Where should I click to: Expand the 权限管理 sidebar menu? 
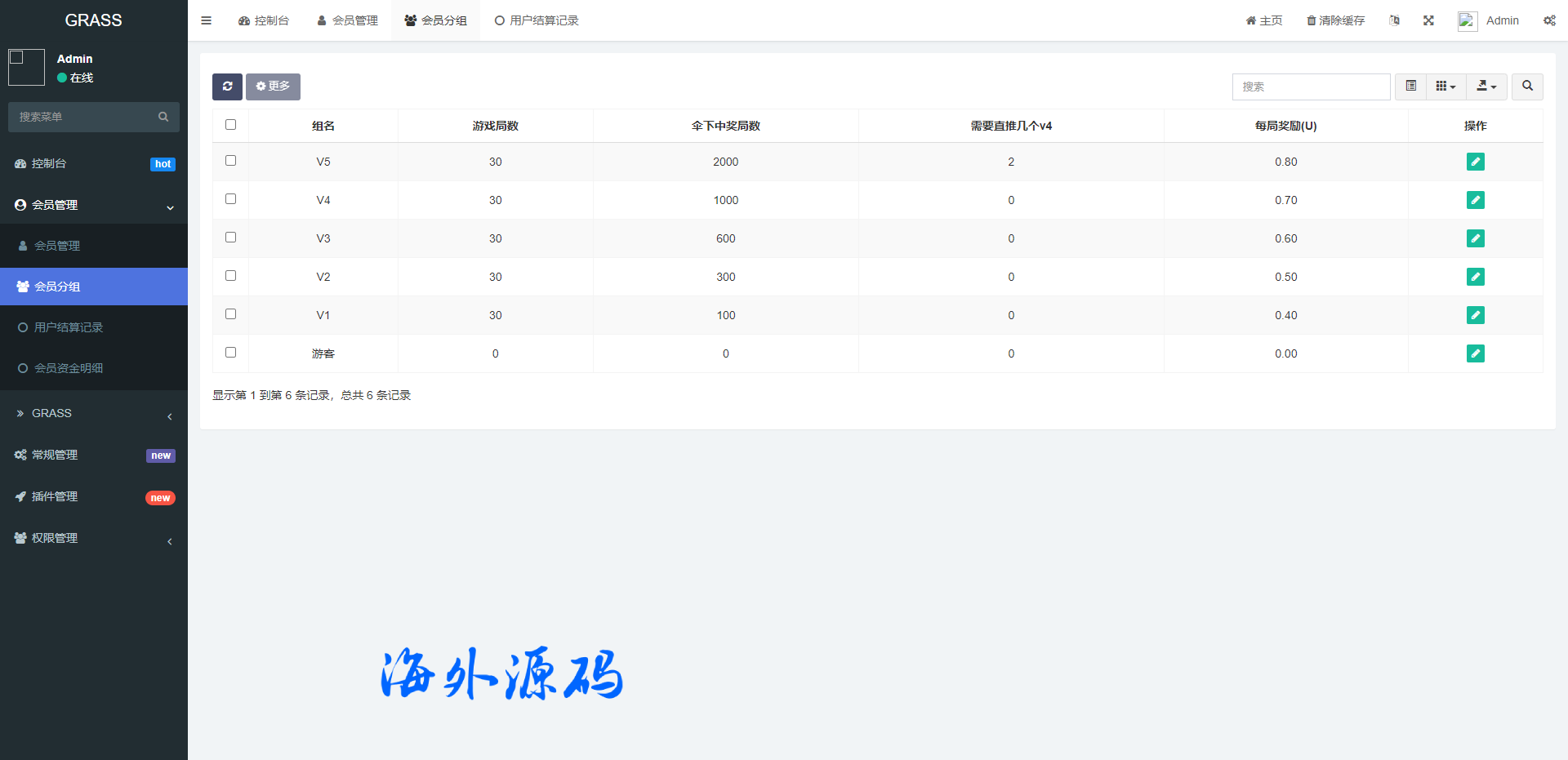point(94,538)
